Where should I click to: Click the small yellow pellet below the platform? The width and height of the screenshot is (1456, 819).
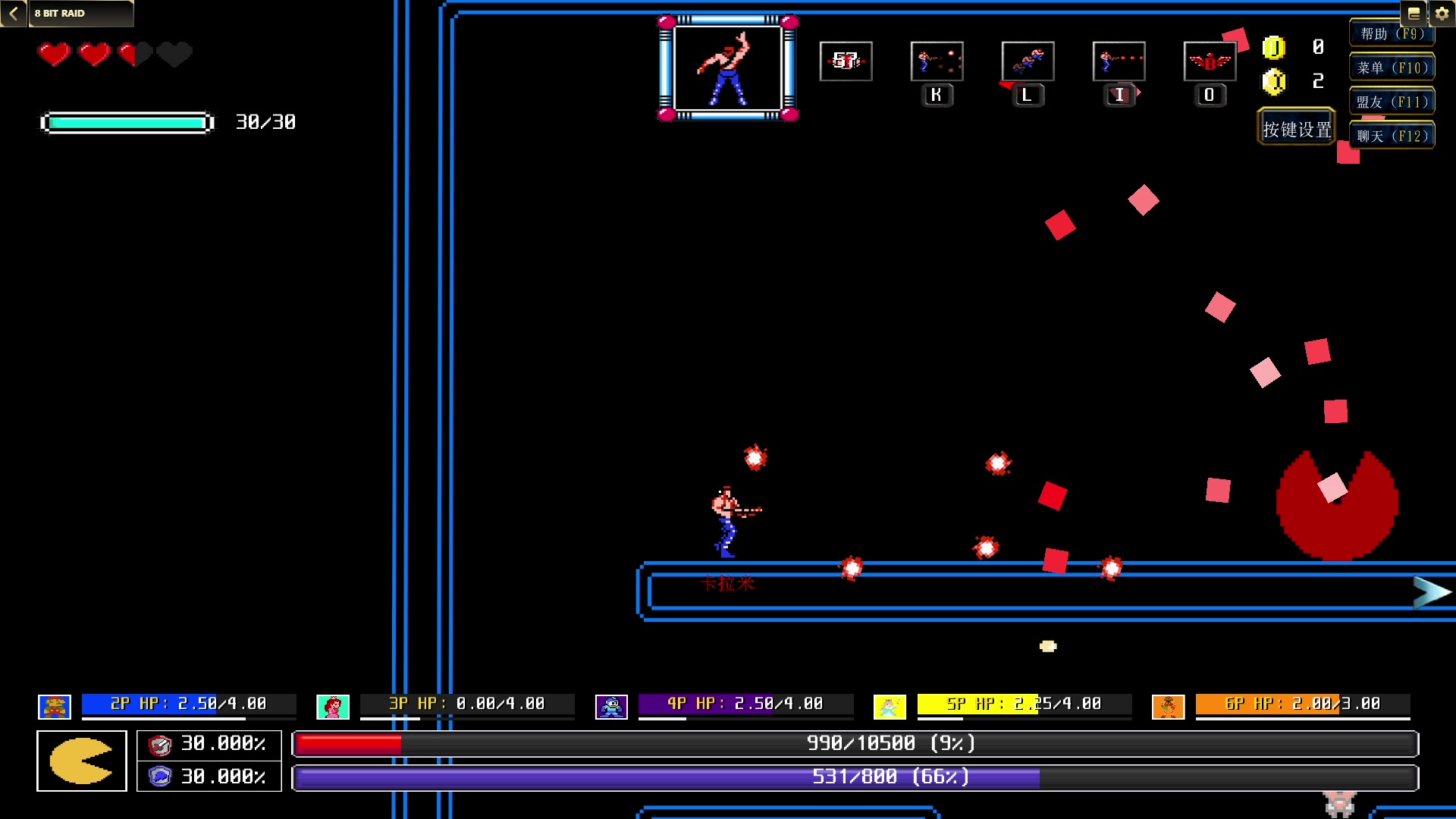click(1048, 646)
